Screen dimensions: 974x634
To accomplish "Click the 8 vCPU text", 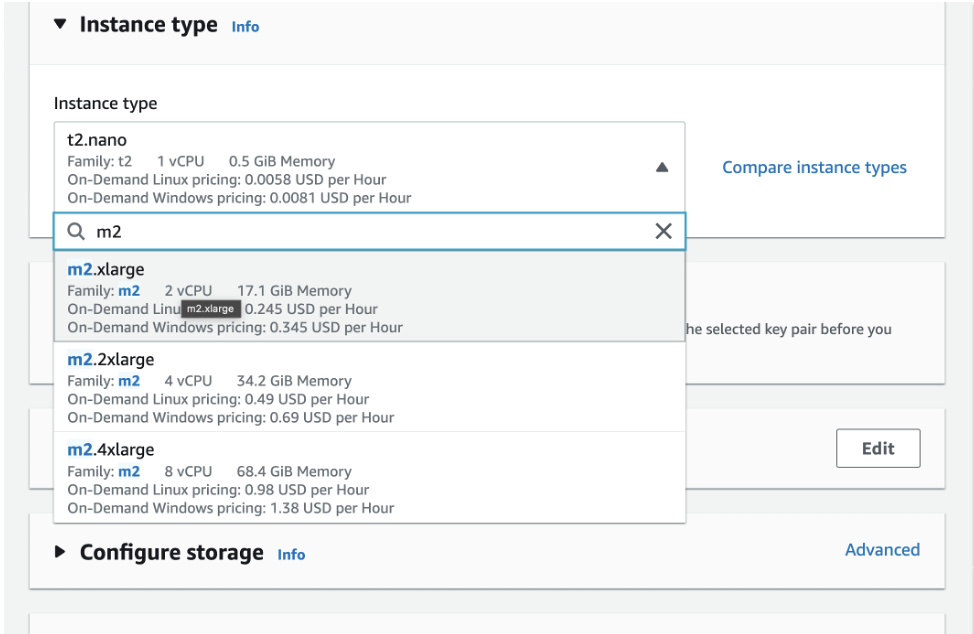I will (x=188, y=471).
